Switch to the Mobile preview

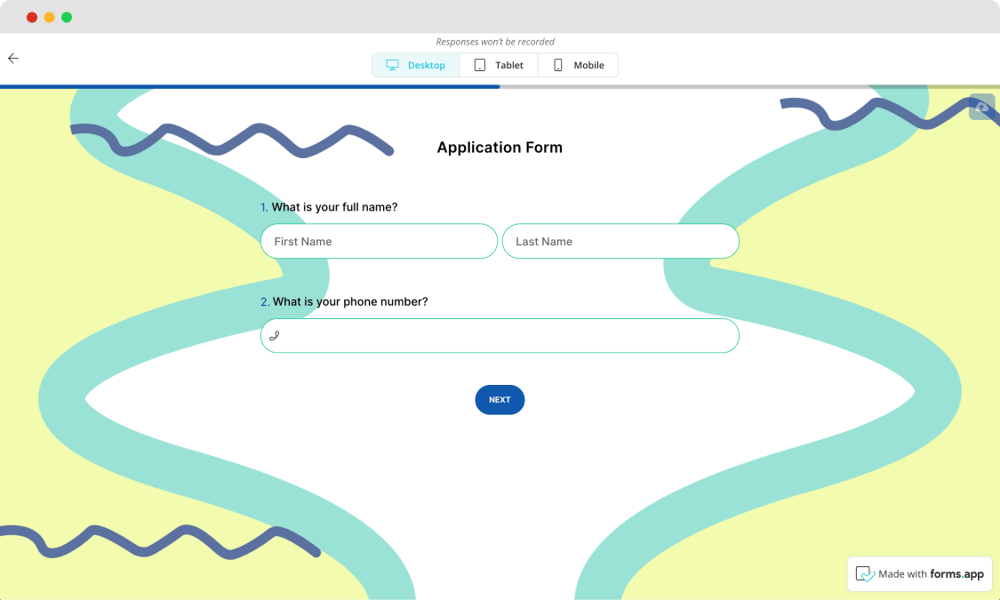578,64
